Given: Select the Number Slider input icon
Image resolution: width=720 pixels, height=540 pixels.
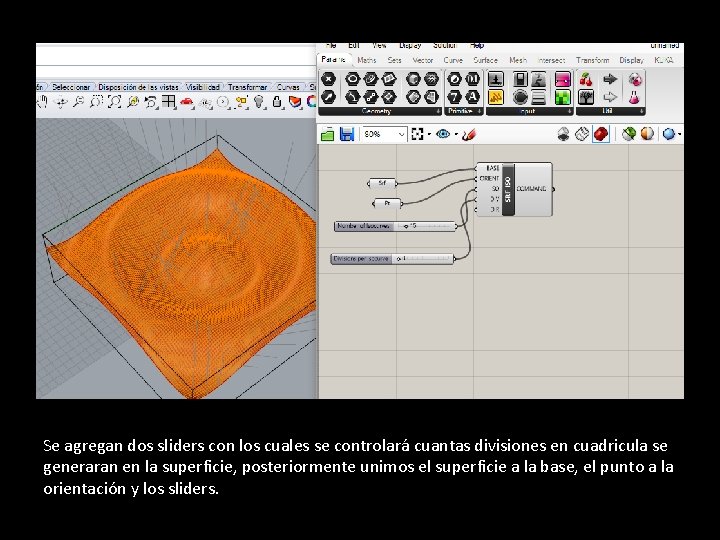Looking at the screenshot, I should coord(495,79).
